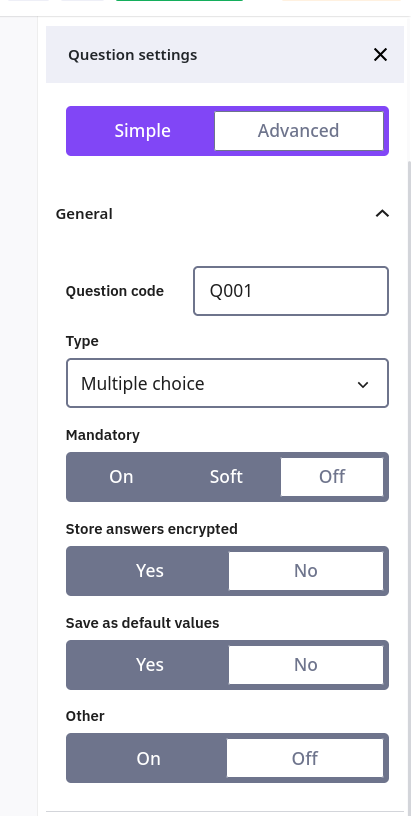
Task: Switch to the Advanced settings tab
Action: (299, 131)
